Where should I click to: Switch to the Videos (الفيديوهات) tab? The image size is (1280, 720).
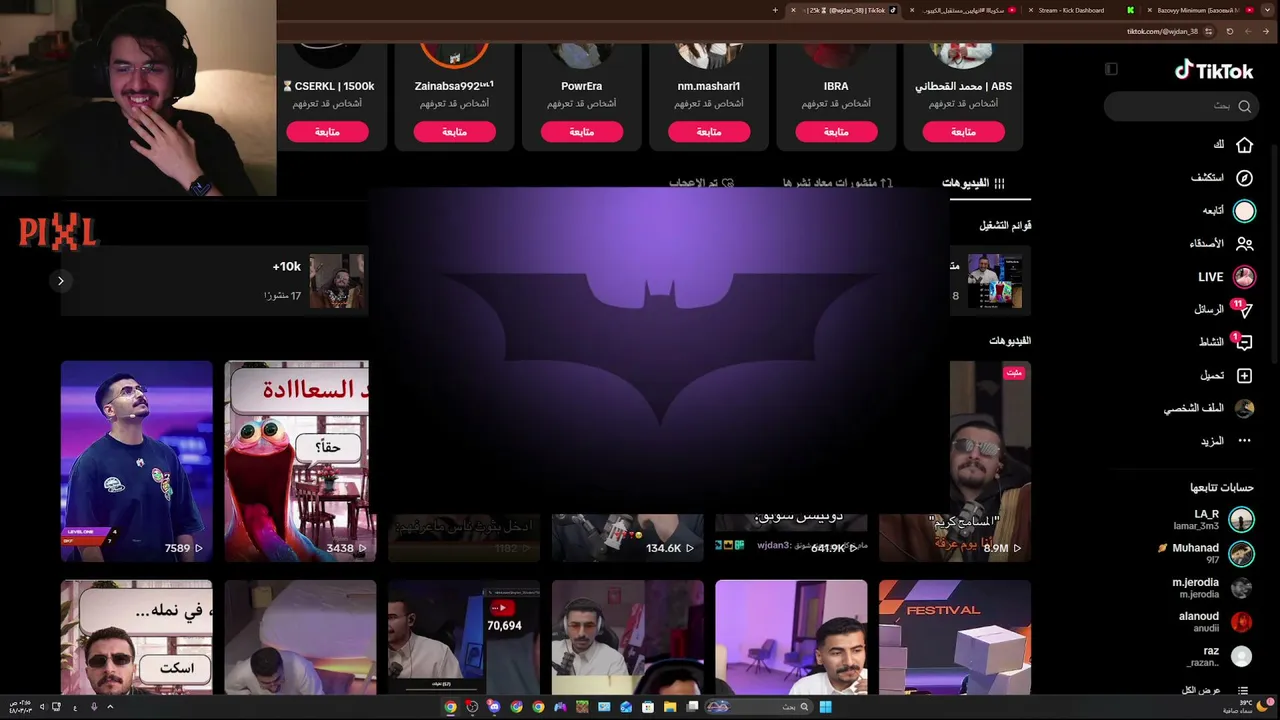[973, 183]
